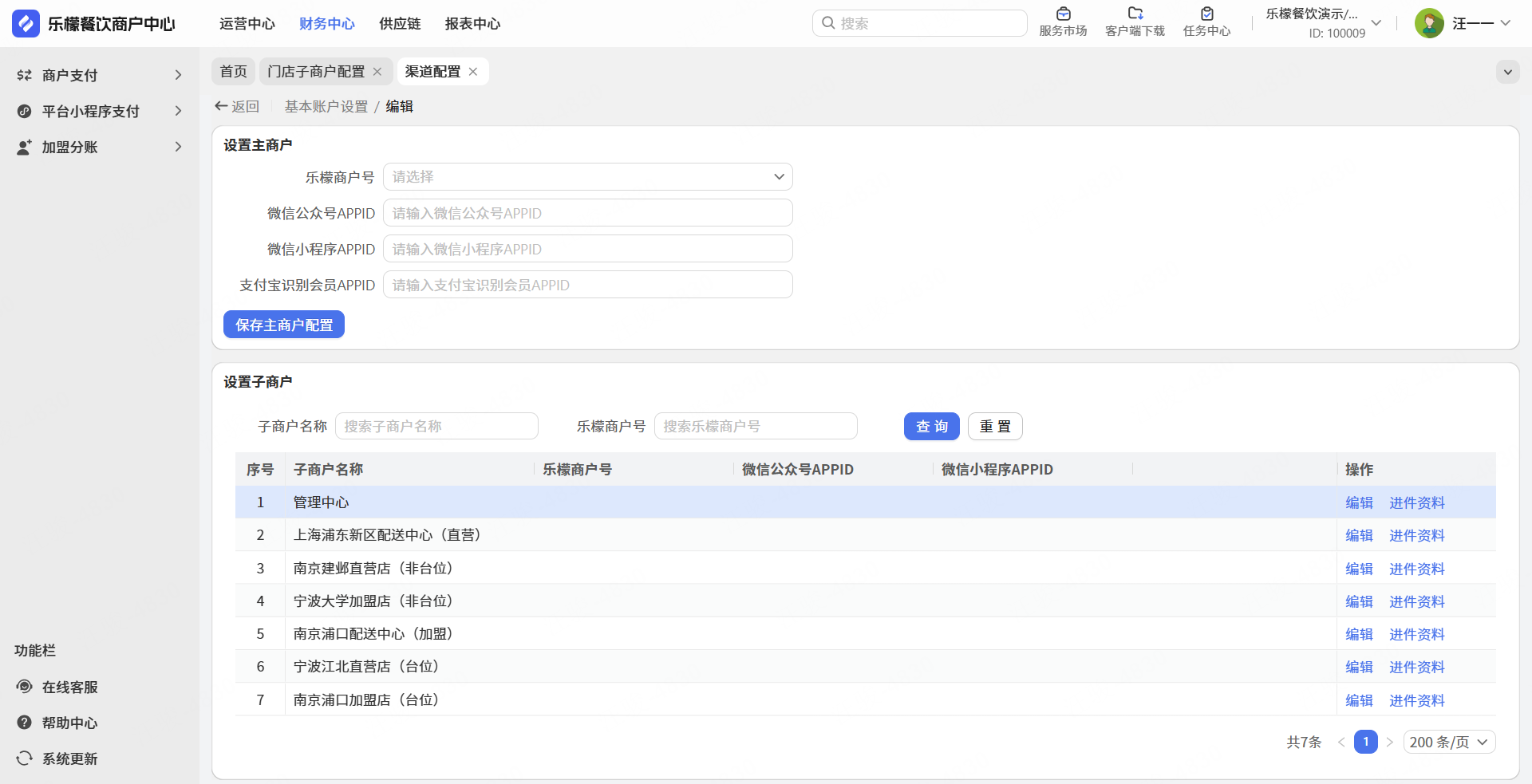Click the 乐檬 logo icon
The width and height of the screenshot is (1532, 784).
tap(26, 24)
